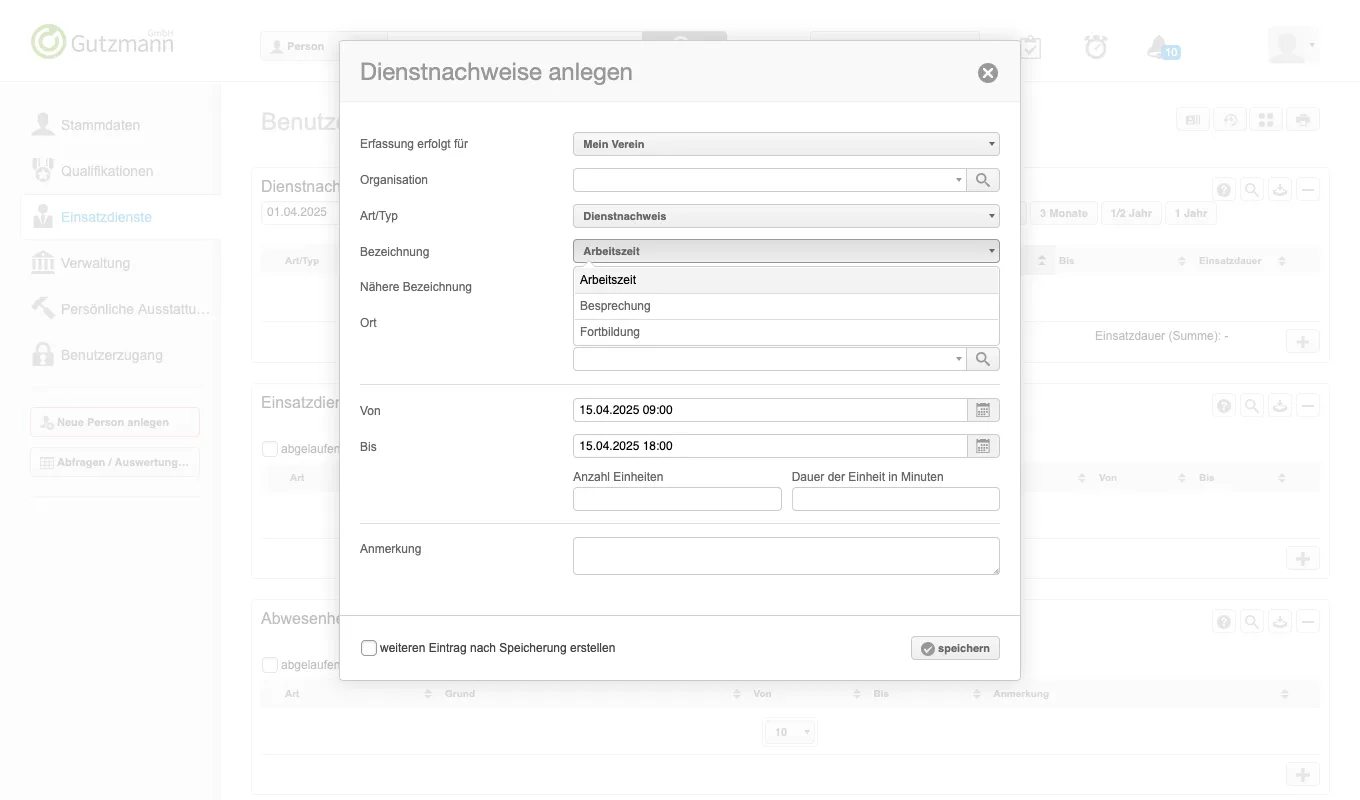Click the Anmerkung text area
Screen dimensions: 1360x800
pyautogui.click(x=786, y=556)
